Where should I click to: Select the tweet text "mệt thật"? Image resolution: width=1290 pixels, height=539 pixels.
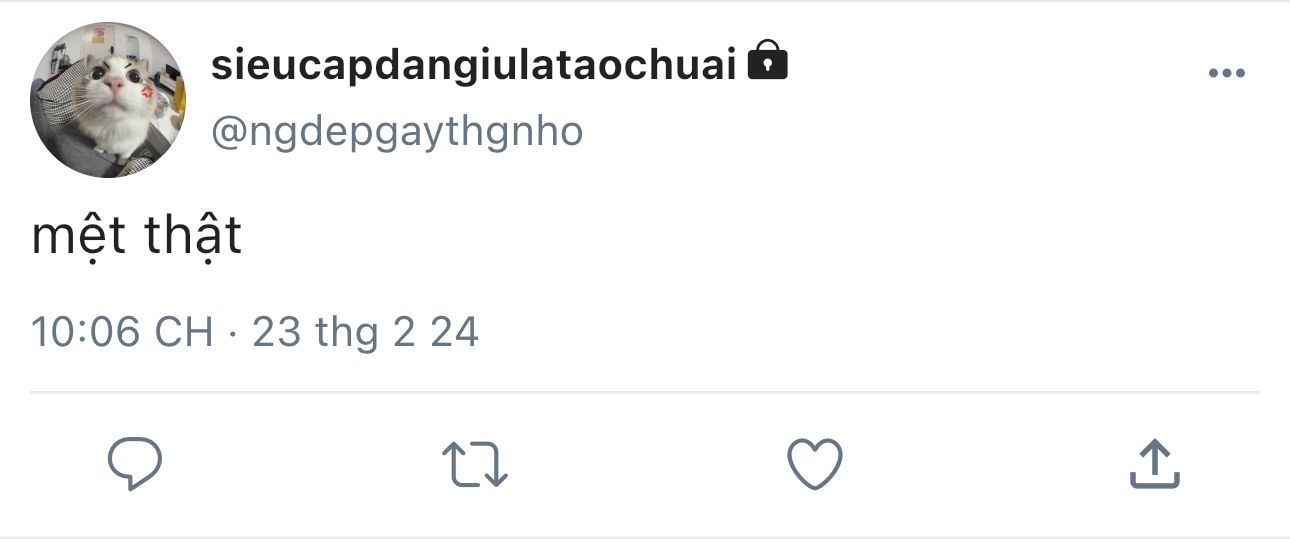(x=137, y=237)
